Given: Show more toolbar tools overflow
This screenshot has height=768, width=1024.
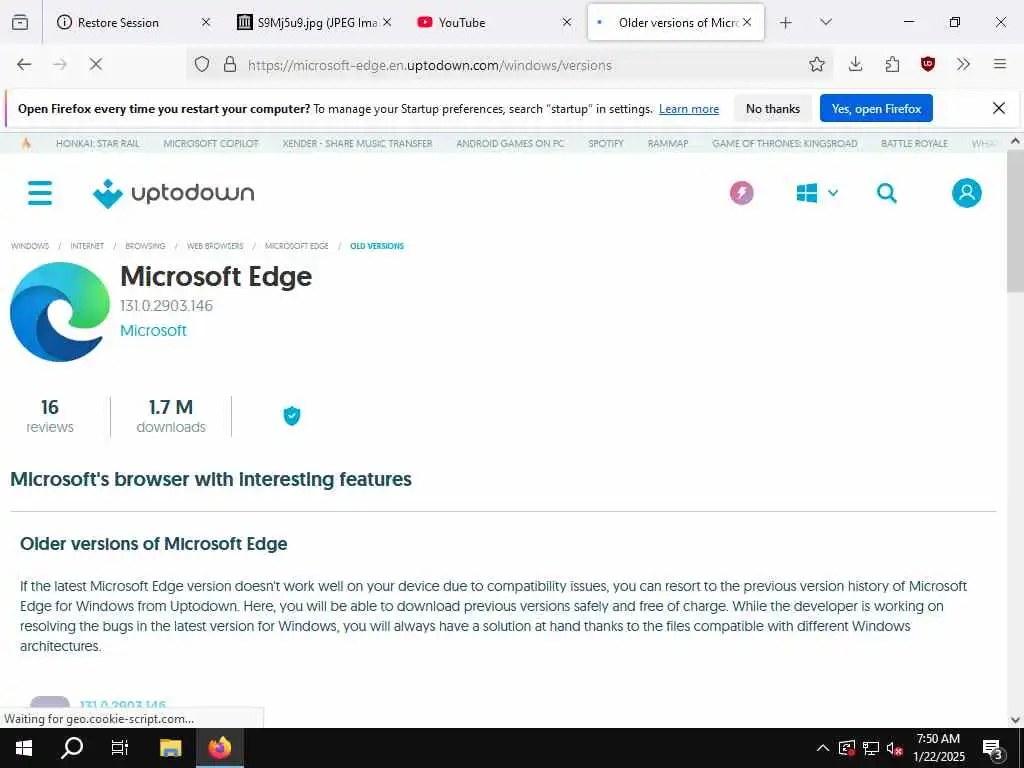Looking at the screenshot, I should pos(963,64).
